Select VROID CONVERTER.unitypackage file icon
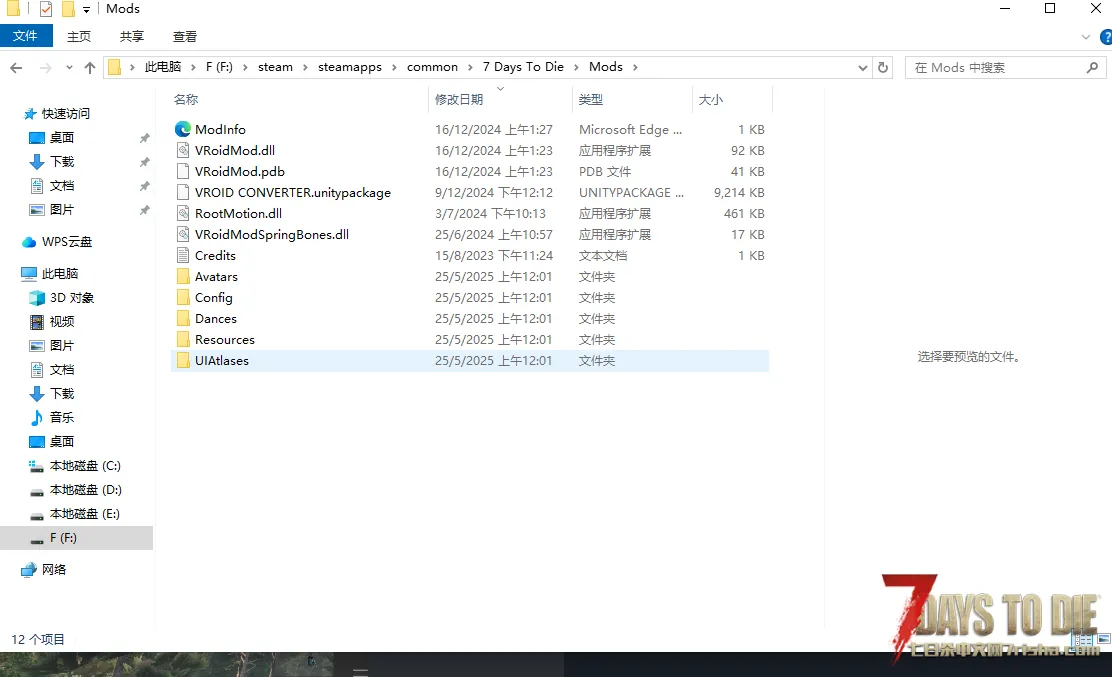Viewport: 1112px width, 677px height. [183, 192]
